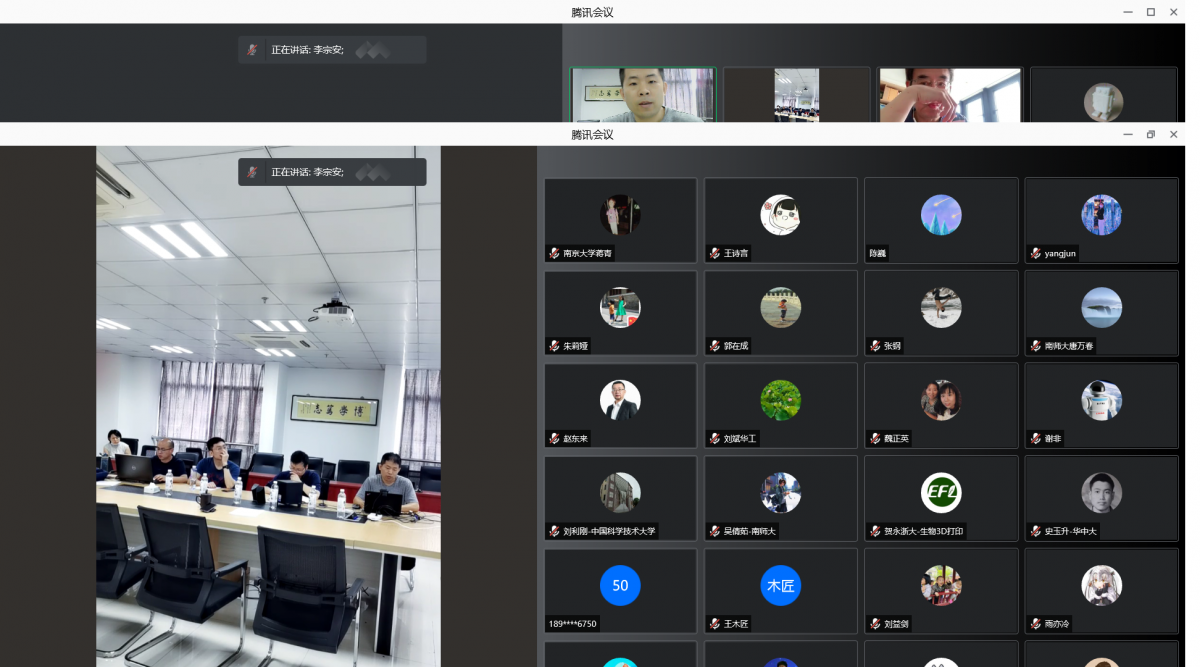Viewport: 1200px width, 667px height.
Task: Select the green-bordered speaker video thumbnail in the background window
Action: 643,95
